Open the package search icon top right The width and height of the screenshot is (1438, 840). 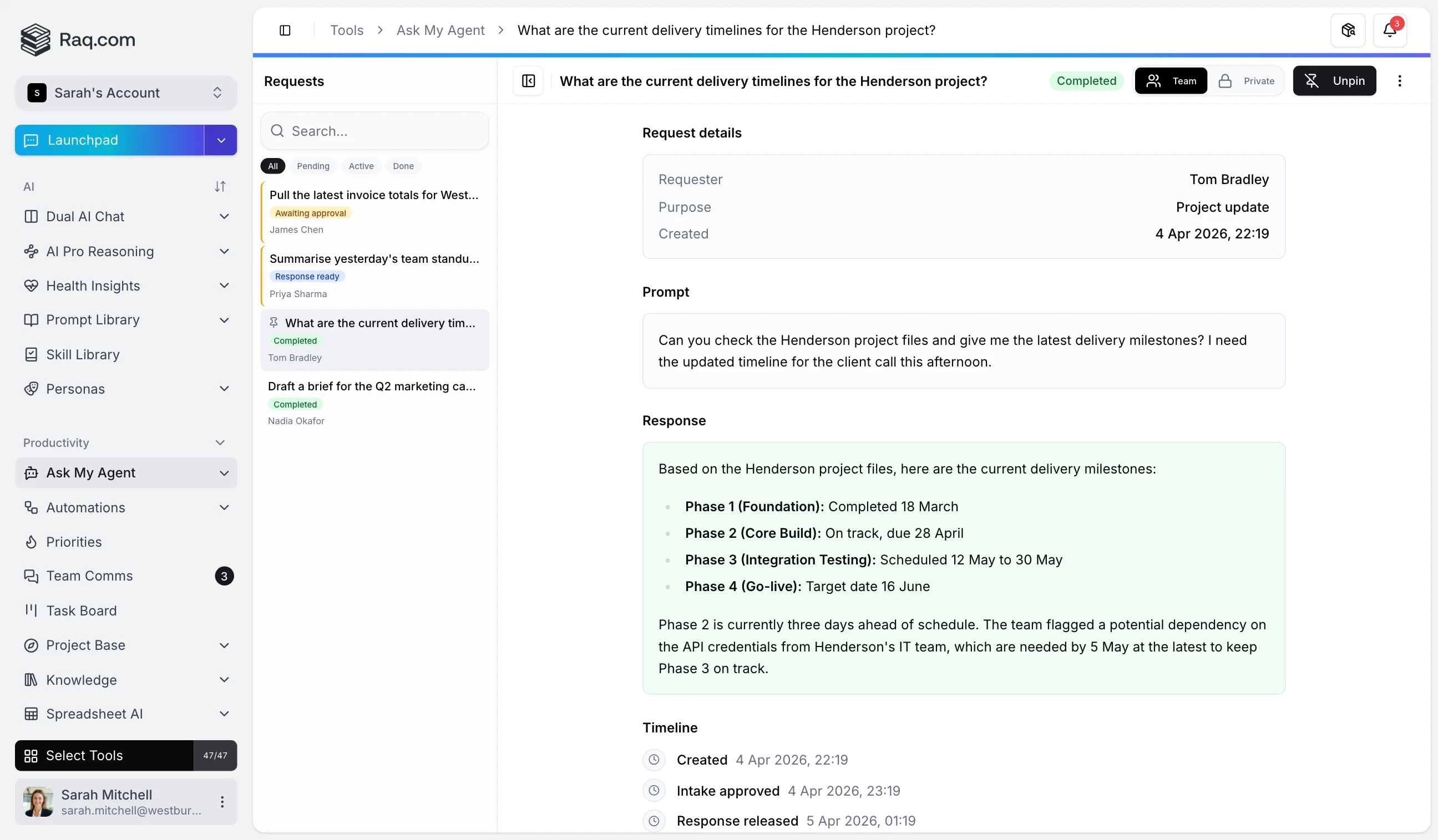[1348, 29]
